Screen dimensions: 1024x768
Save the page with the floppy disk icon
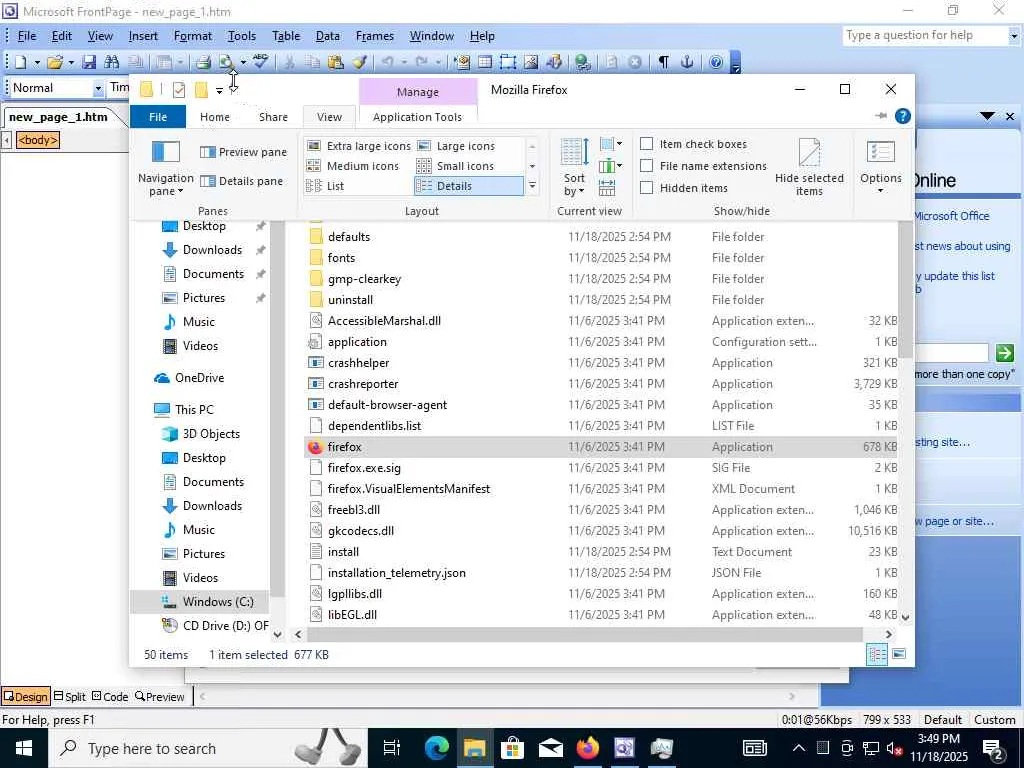tap(89, 62)
